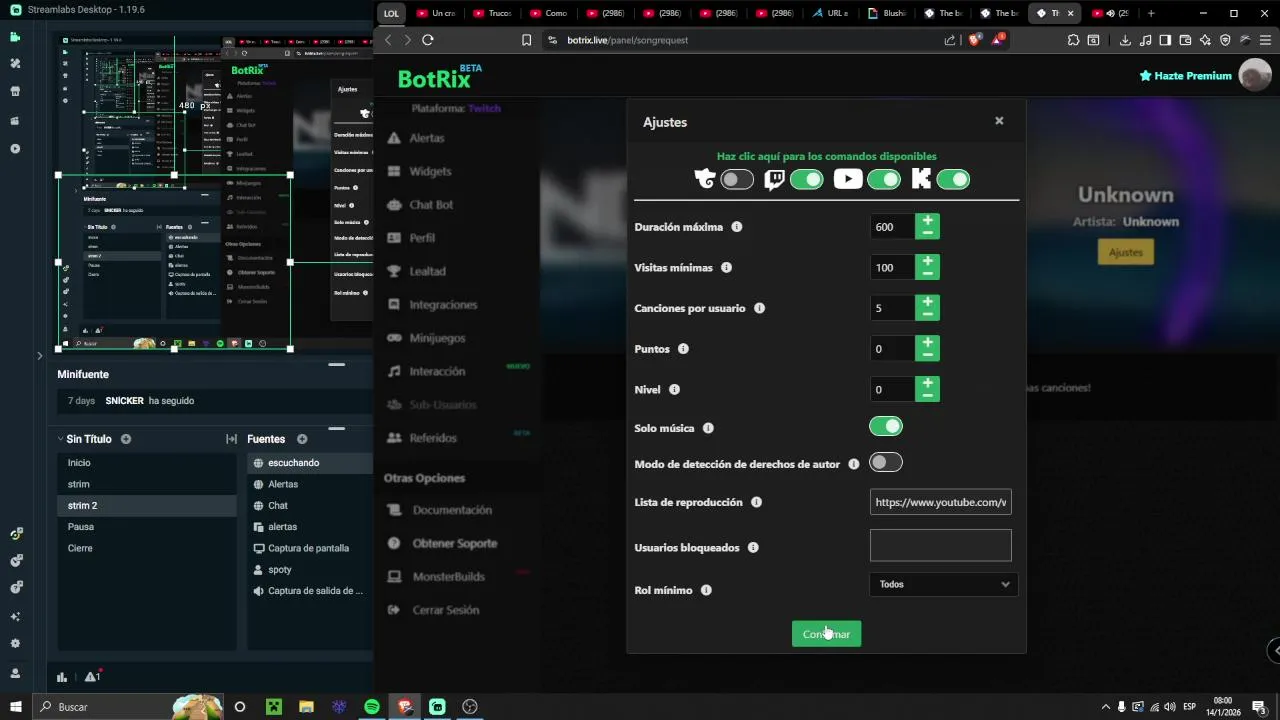This screenshot has height=720, width=1280.
Task: Open the Rol mínimo Todos dropdown
Action: (x=944, y=584)
